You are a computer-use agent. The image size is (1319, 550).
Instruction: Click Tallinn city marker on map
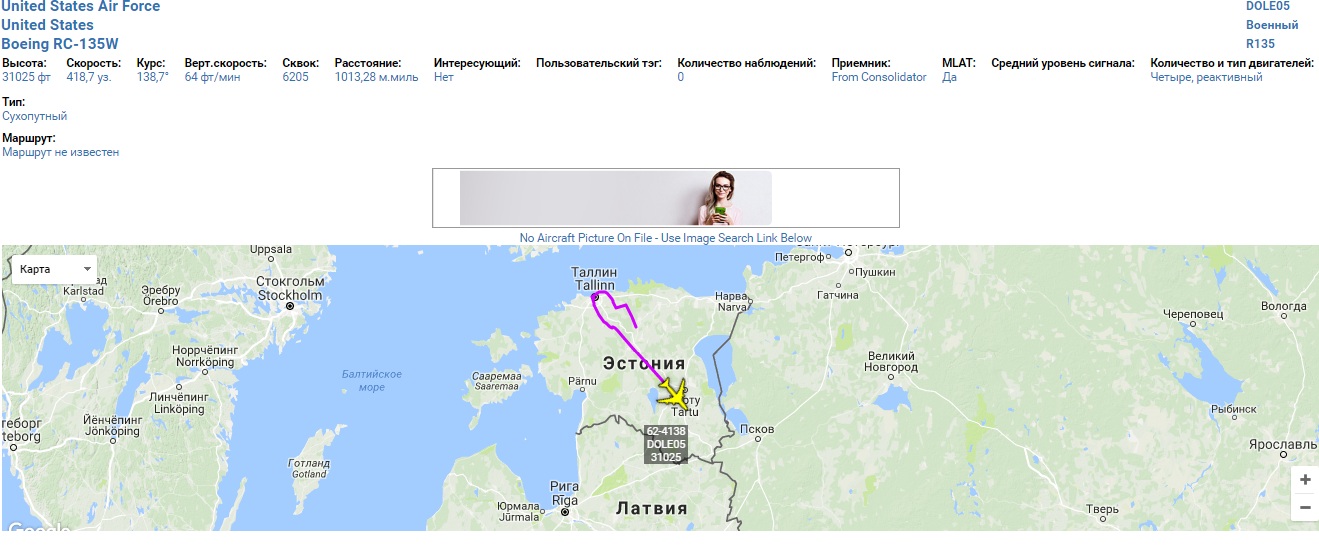[595, 297]
